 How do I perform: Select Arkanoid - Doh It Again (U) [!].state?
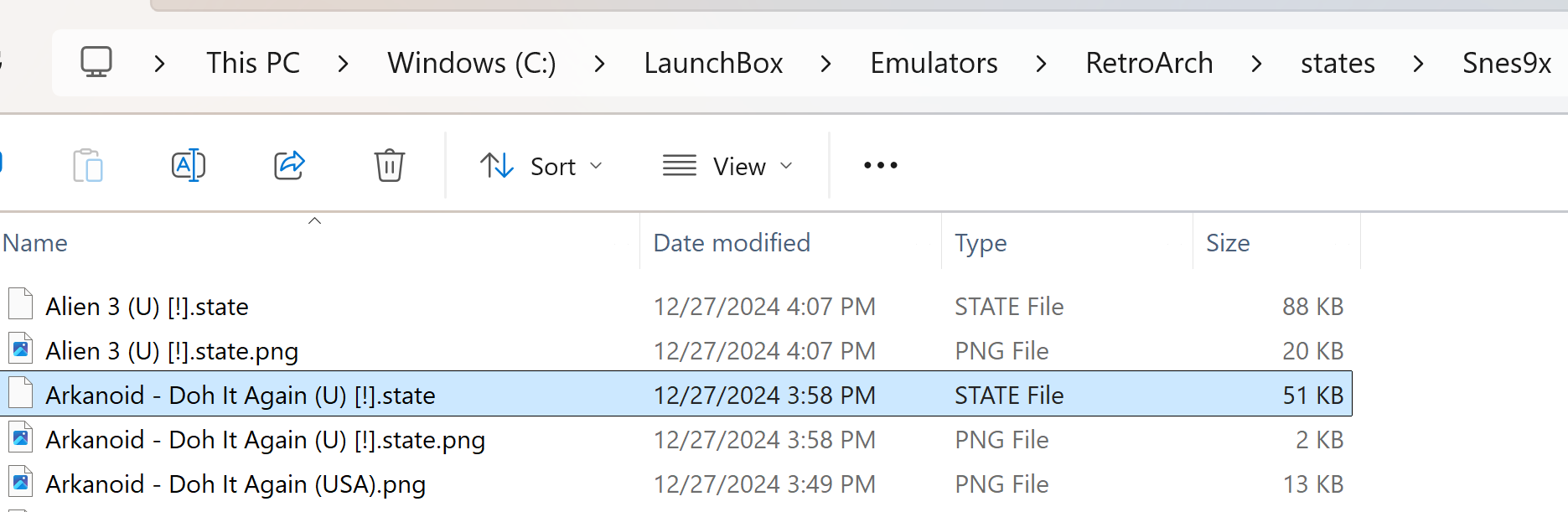point(241,396)
